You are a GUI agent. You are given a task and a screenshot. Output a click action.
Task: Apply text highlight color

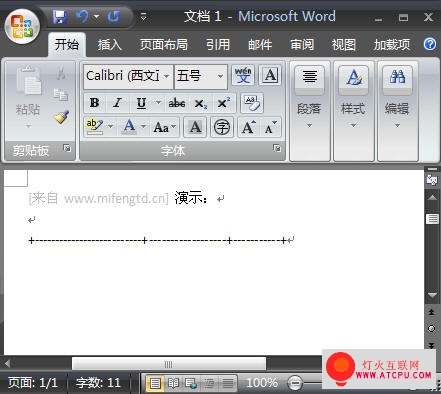[x=94, y=127]
